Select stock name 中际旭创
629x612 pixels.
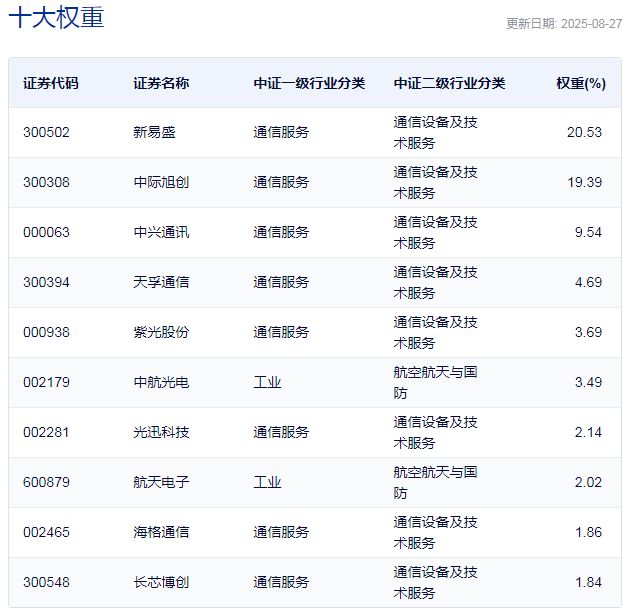(x=161, y=182)
